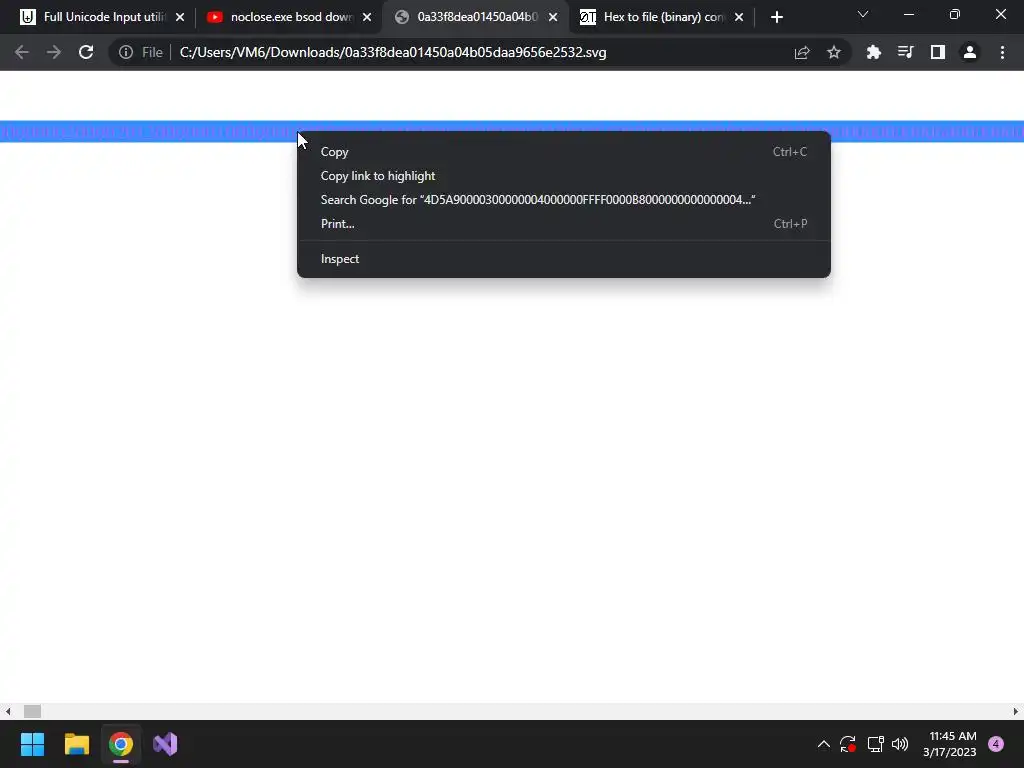This screenshot has height=768, width=1024.
Task: Open the Windows Start menu
Action: point(32,744)
